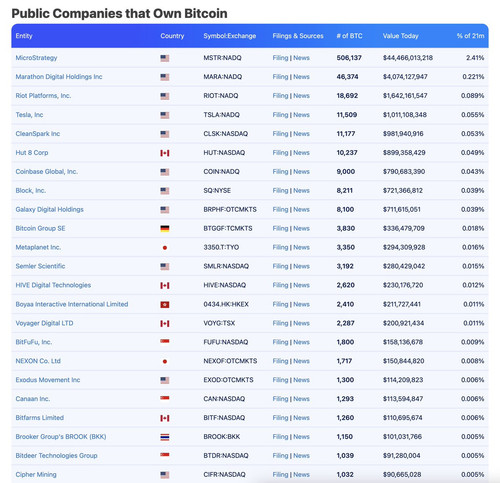500x483 pixels.
Task: Open Marathon Digital Holdings Inc link
Action: coord(59,77)
